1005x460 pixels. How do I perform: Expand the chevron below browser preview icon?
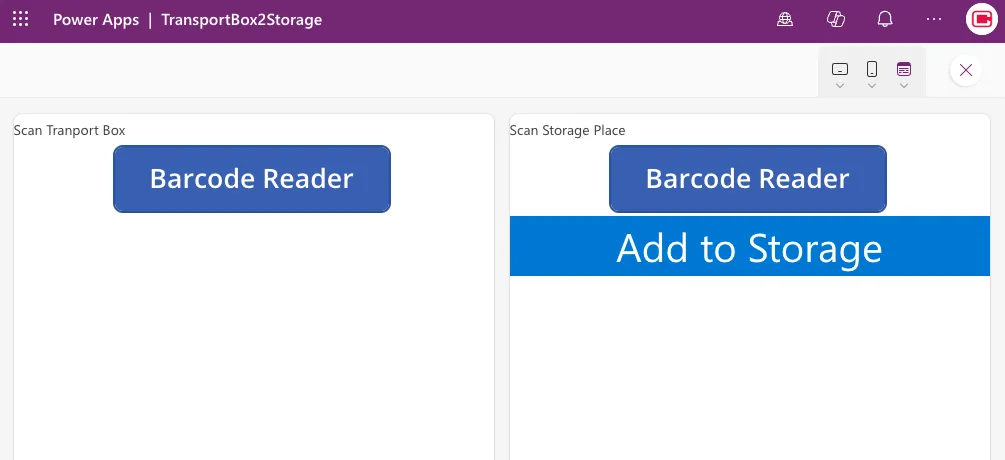click(x=904, y=86)
